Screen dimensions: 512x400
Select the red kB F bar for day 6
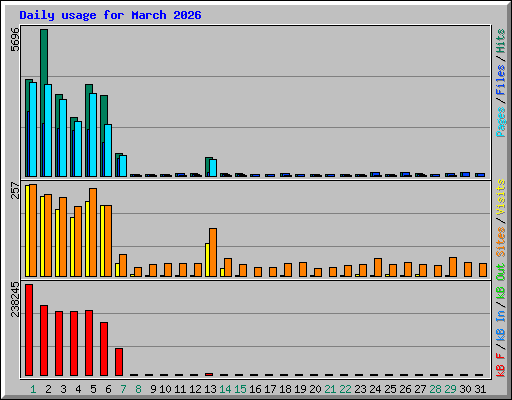point(104,349)
